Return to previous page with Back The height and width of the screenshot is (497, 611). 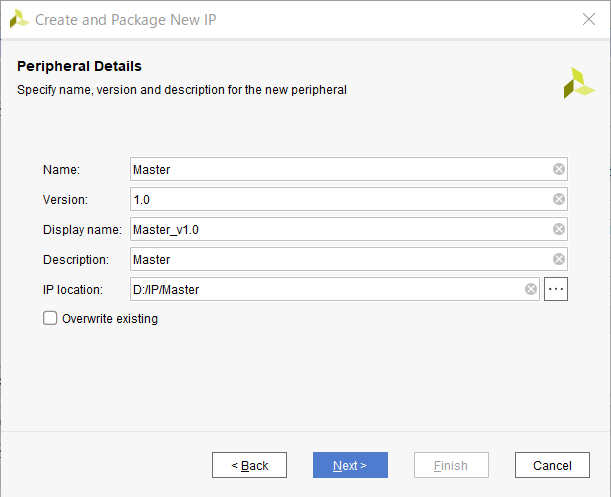[249, 465]
